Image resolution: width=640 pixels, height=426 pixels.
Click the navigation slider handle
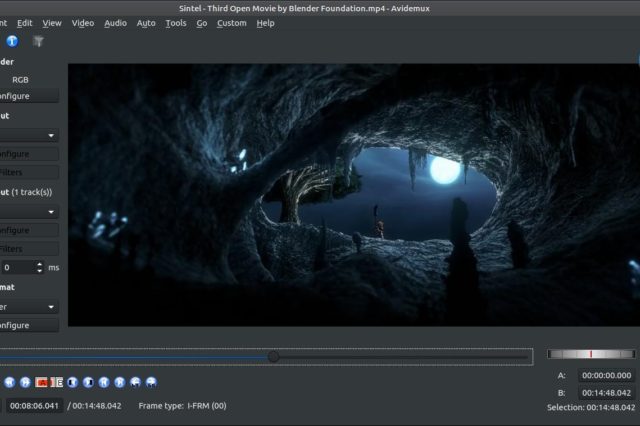(x=273, y=356)
